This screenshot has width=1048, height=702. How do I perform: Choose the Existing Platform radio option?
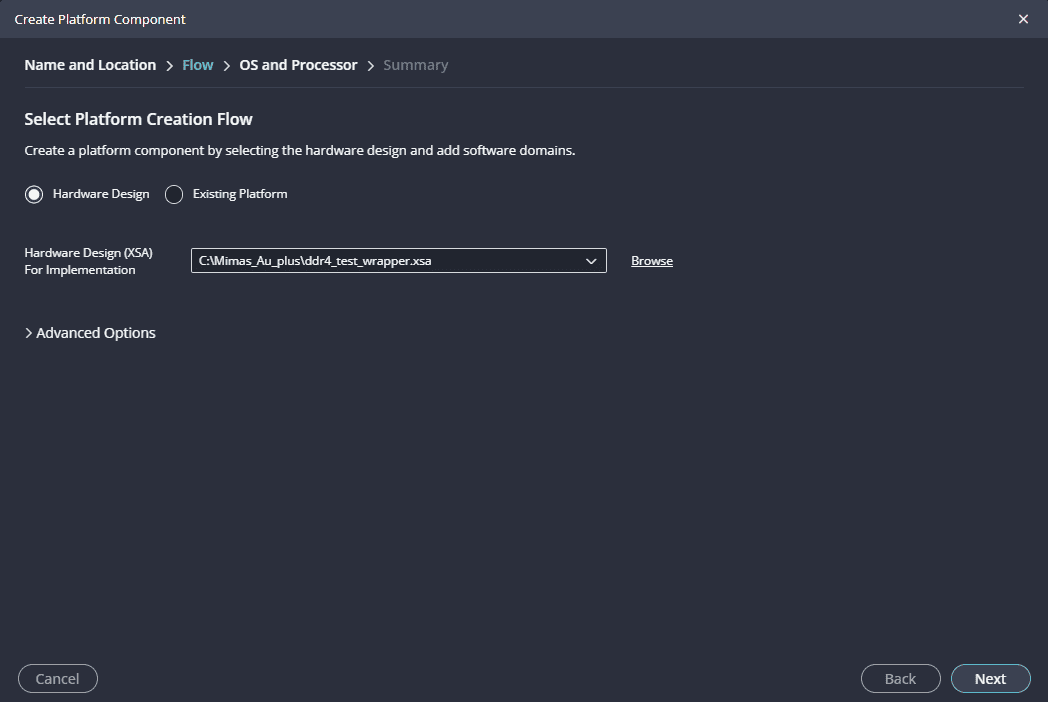point(174,194)
